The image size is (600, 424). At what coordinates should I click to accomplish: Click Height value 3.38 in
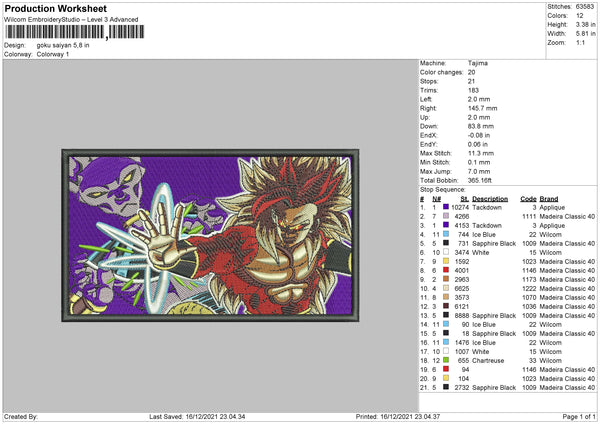[585, 24]
